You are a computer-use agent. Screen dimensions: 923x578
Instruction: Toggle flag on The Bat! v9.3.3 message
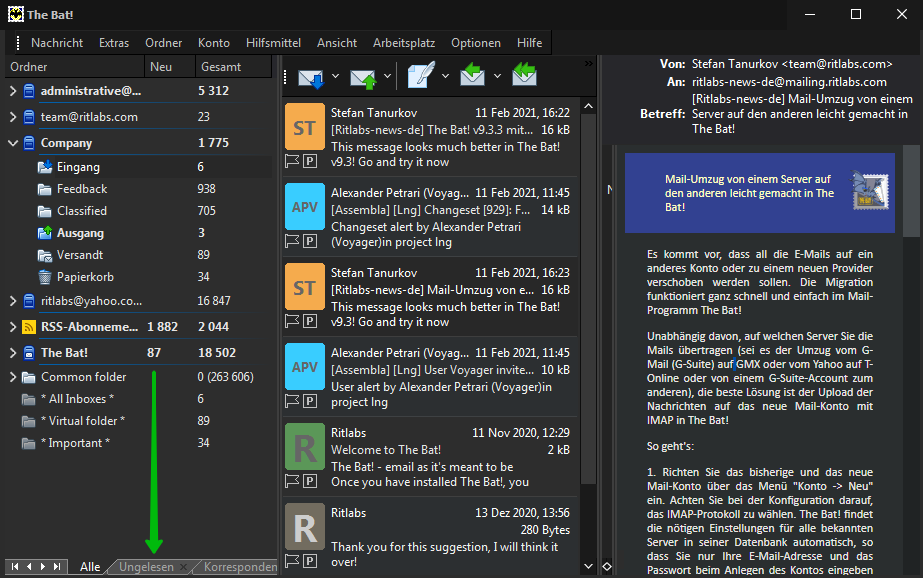click(x=292, y=161)
